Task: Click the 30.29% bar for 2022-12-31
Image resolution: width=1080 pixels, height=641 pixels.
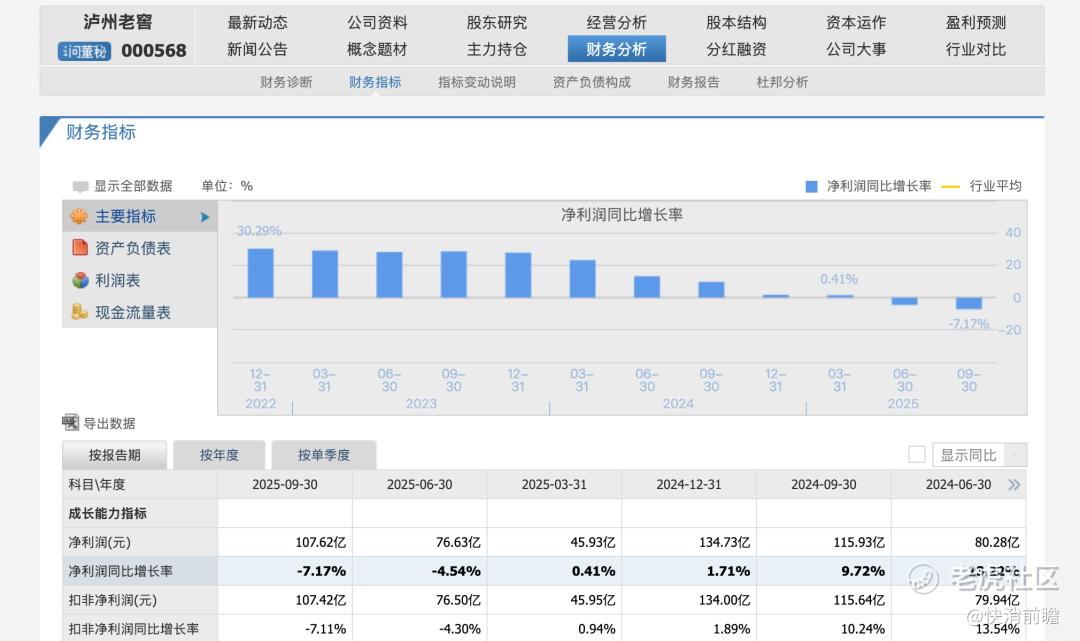Action: (260, 273)
